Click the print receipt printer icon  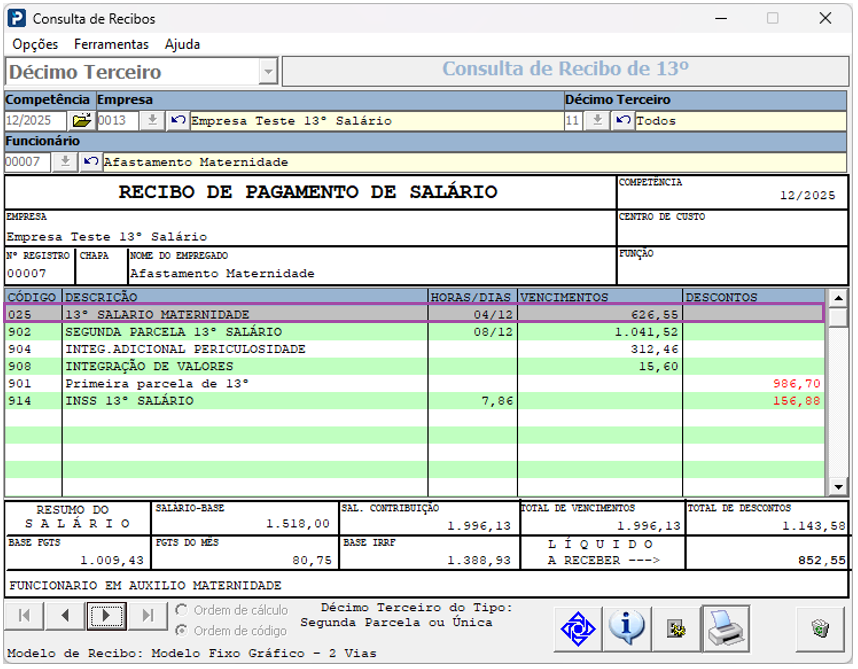tap(725, 629)
